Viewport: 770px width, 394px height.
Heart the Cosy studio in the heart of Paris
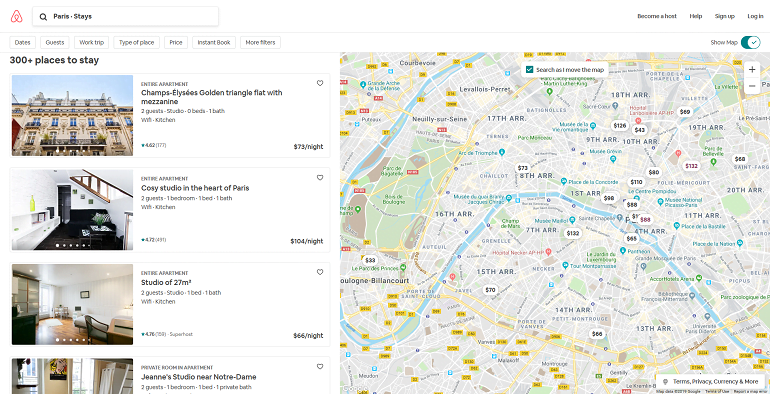pyautogui.click(x=320, y=178)
